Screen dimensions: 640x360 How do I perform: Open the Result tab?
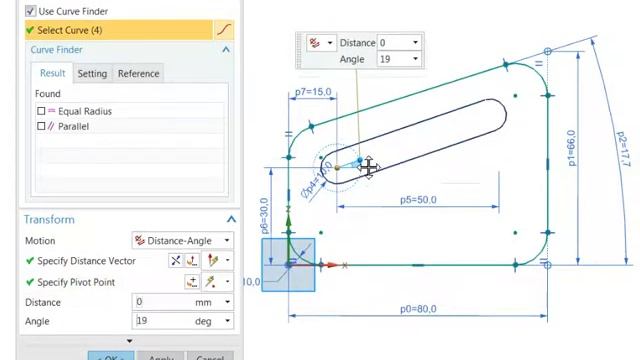tap(52, 73)
